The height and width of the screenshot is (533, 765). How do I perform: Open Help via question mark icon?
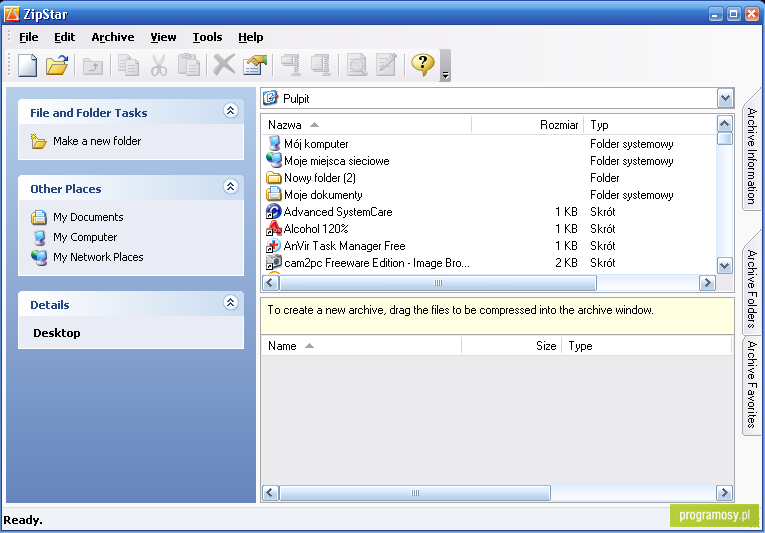pyautogui.click(x=423, y=64)
